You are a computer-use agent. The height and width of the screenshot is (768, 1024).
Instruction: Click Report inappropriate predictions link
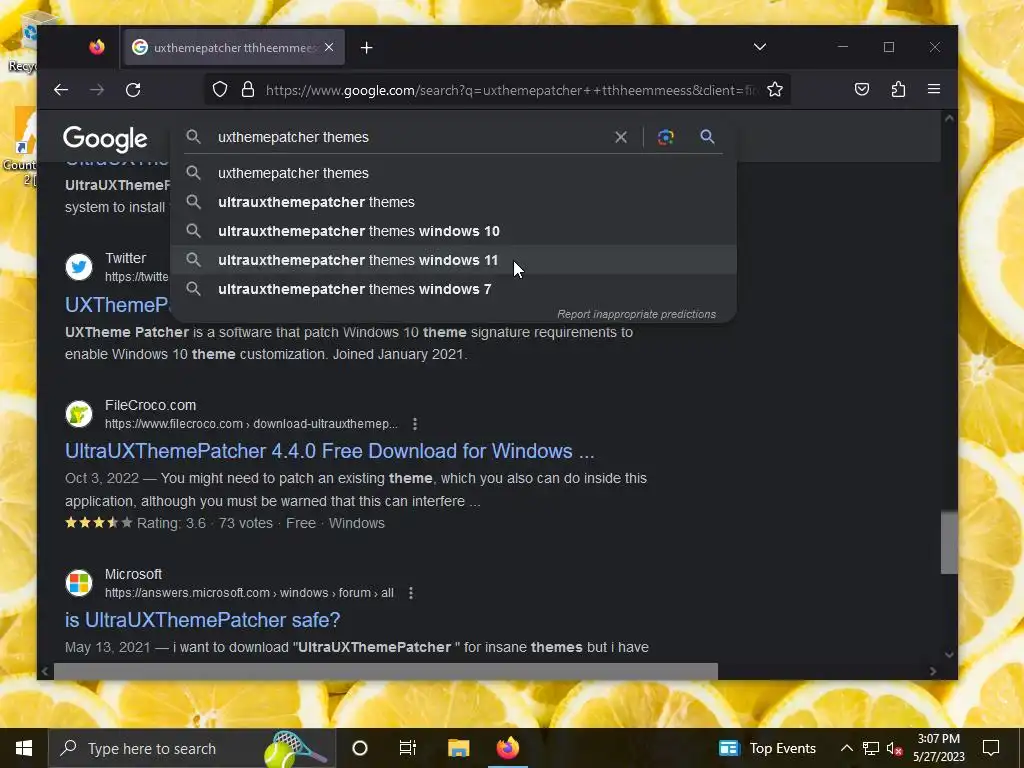(636, 314)
